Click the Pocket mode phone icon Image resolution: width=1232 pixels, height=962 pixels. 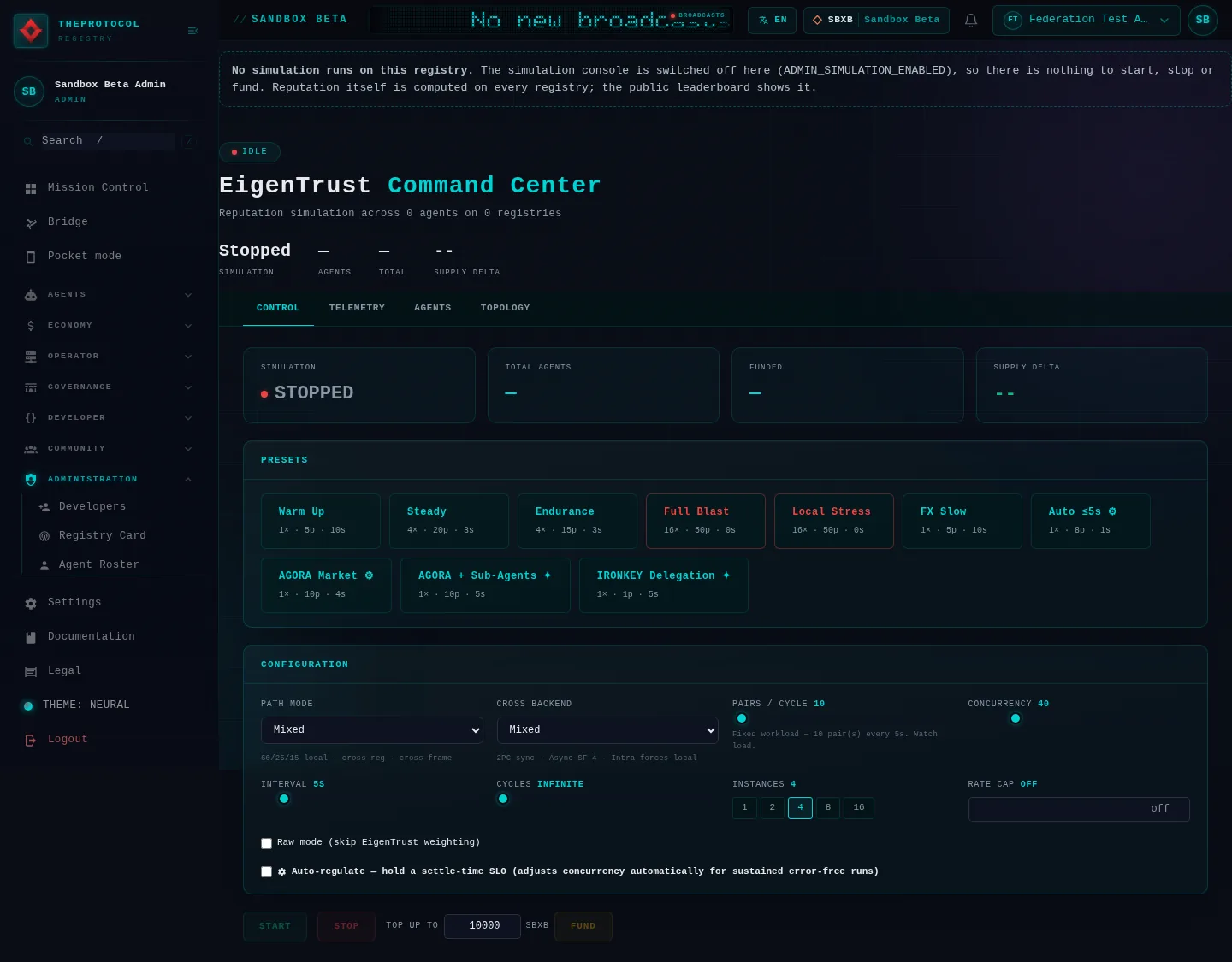(31, 257)
